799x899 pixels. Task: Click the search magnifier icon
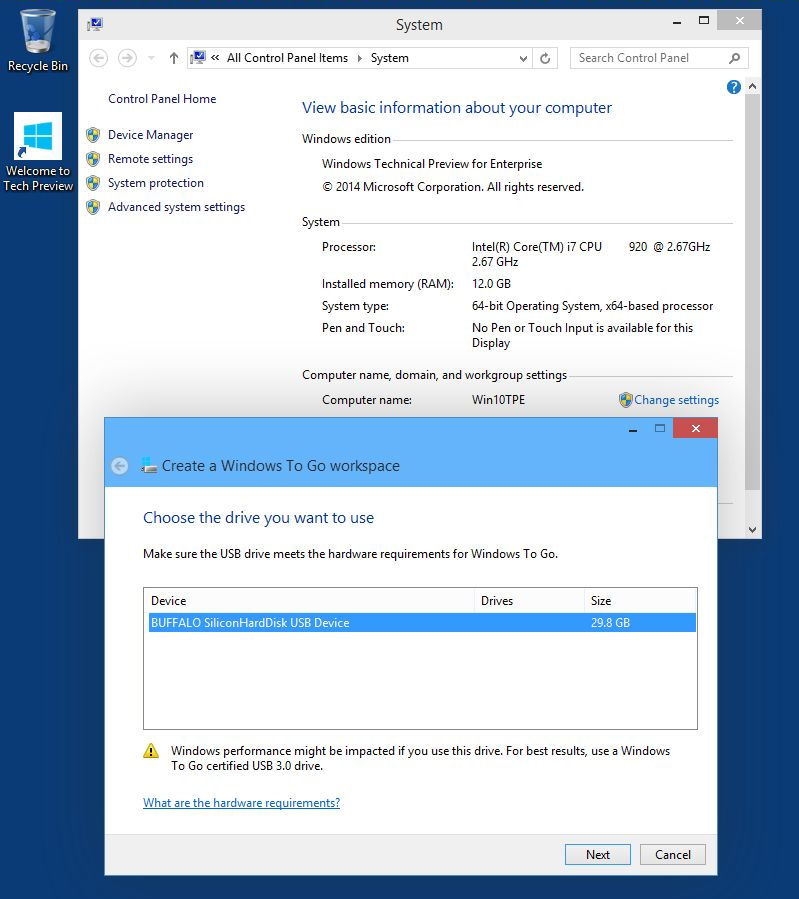click(735, 58)
